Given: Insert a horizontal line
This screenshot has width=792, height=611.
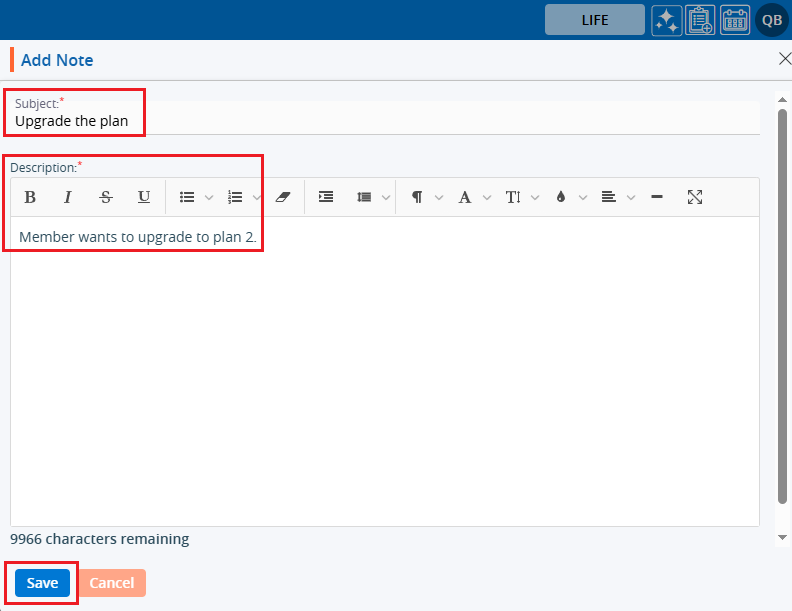Looking at the screenshot, I should pyautogui.click(x=657, y=197).
